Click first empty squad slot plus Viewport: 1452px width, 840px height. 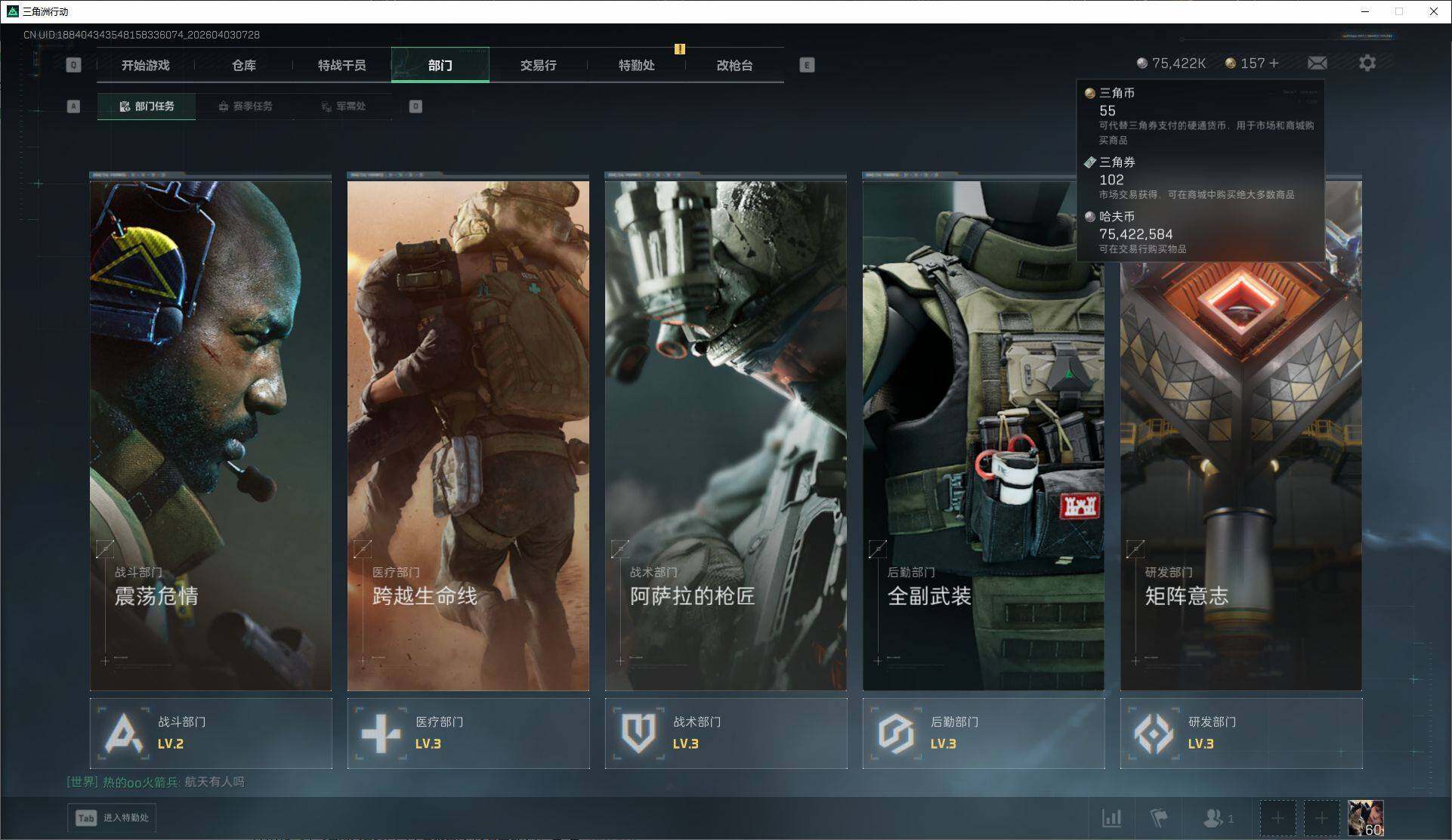point(1277,818)
